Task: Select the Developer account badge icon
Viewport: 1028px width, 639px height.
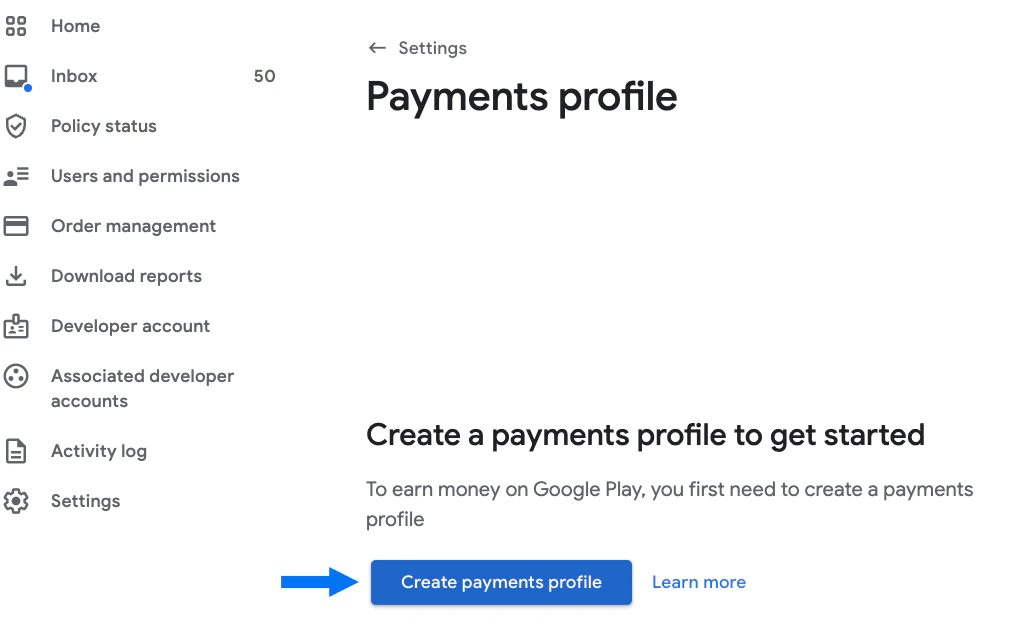Action: [x=16, y=326]
